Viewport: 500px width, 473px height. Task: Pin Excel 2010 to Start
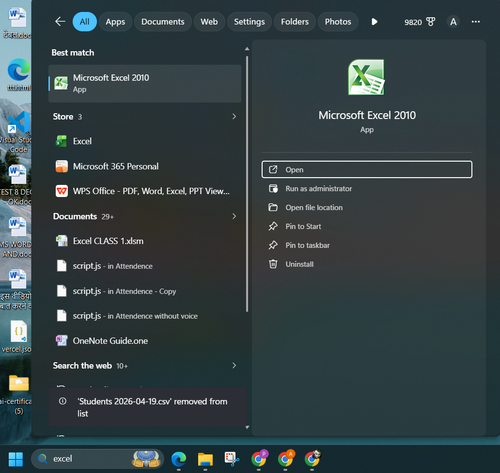[x=367, y=226]
